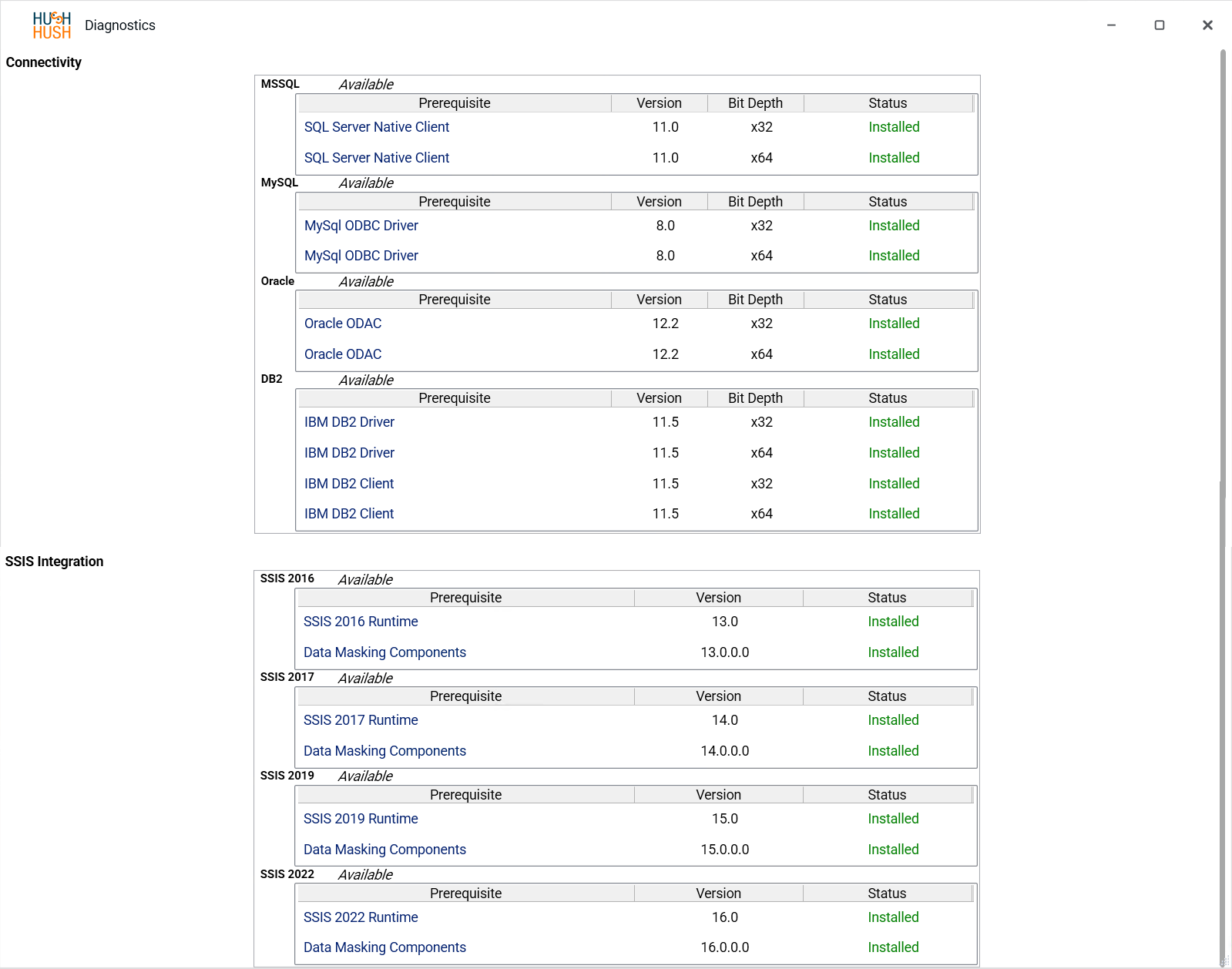Screen dimensions: 1232x969
Task: Open Oracle ODAC x64 link
Action: pos(342,354)
